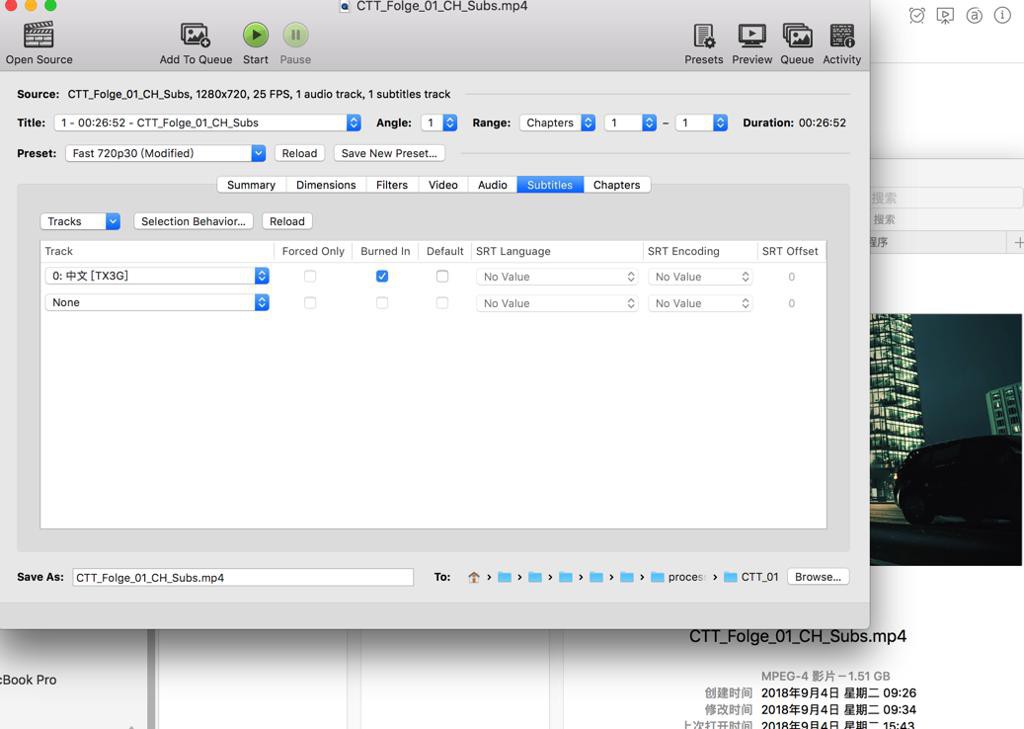Show the Queue icon
1024x729 pixels.
click(x=797, y=35)
